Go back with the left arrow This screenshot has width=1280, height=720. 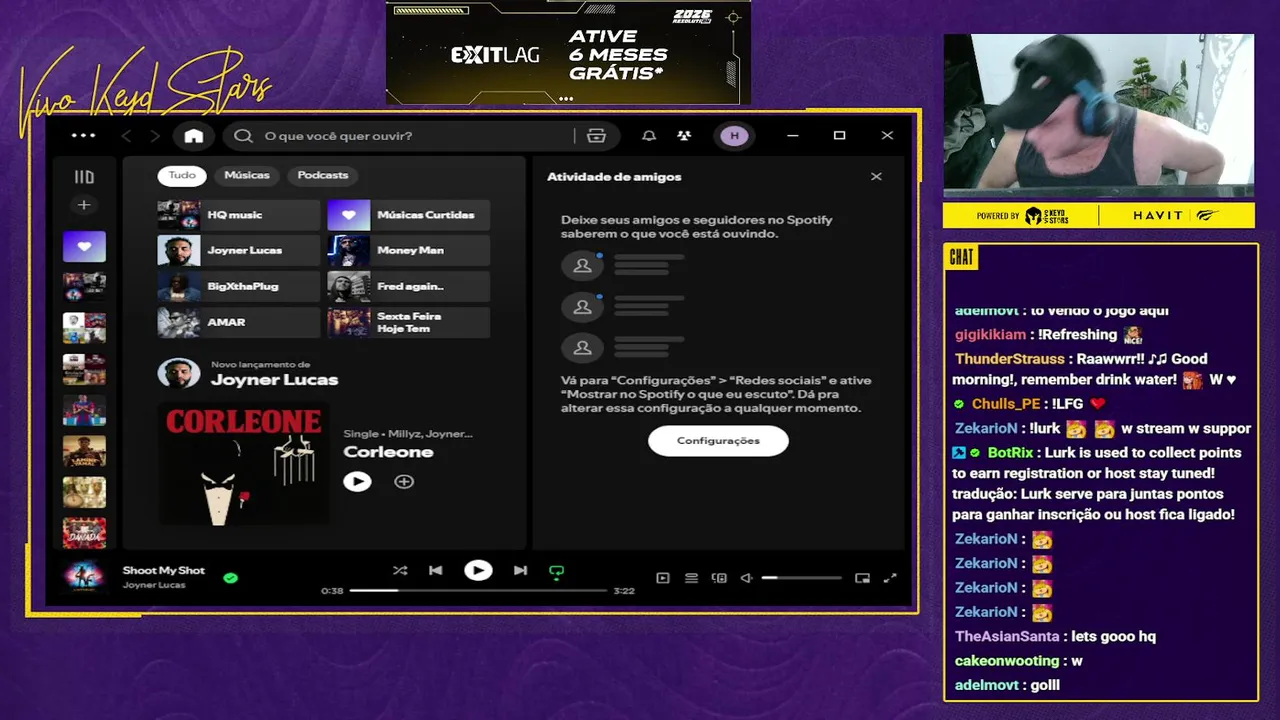[x=126, y=136]
